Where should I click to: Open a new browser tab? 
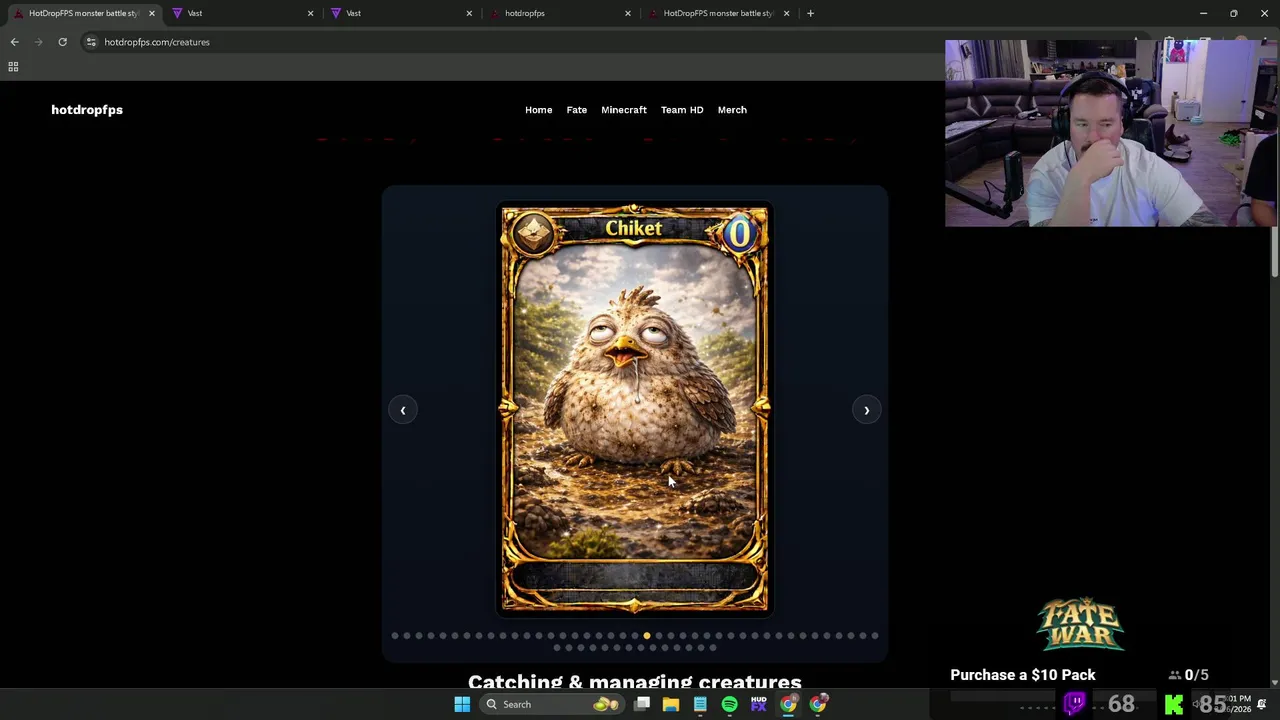point(810,13)
